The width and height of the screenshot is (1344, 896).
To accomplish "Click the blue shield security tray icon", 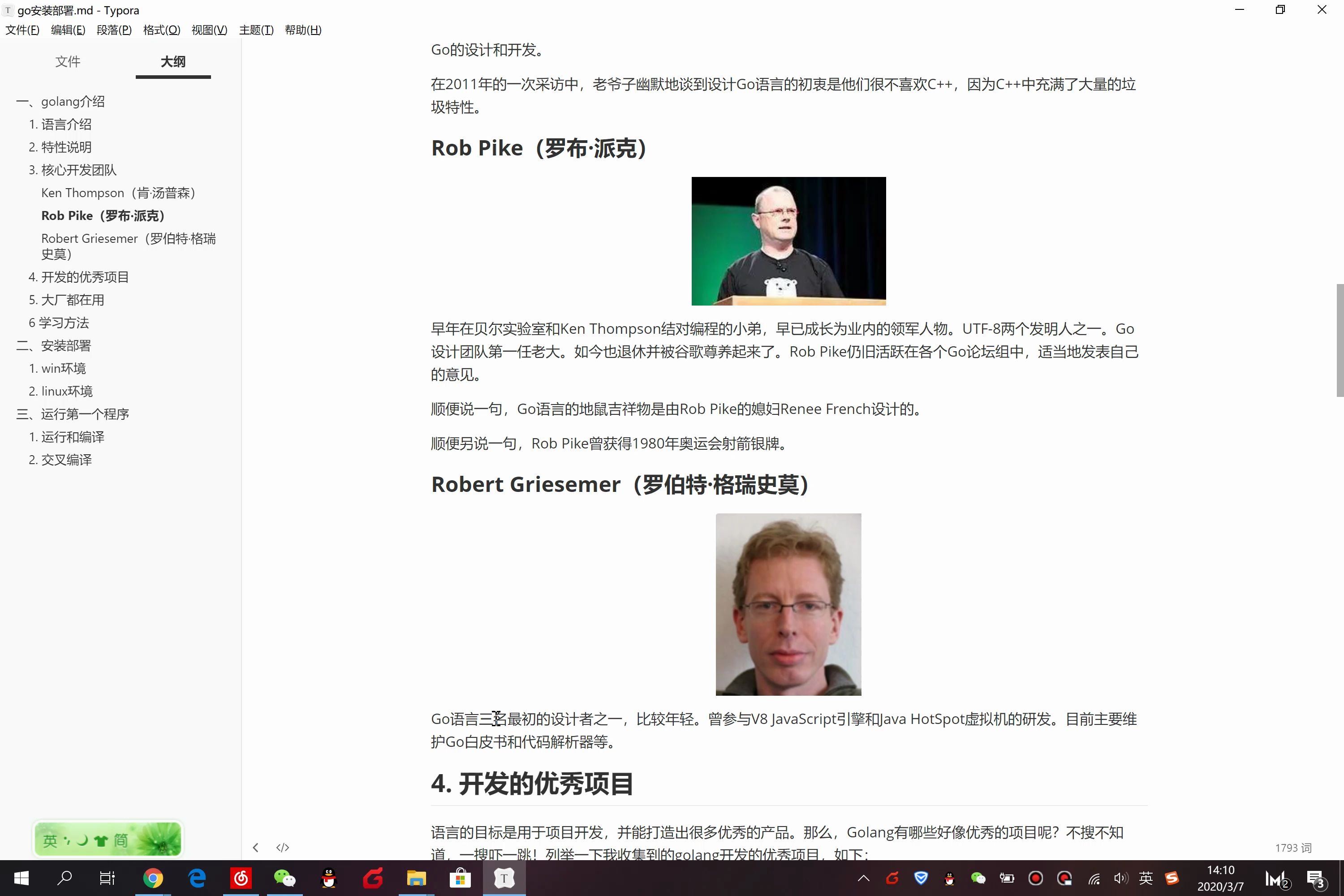I will point(921,878).
